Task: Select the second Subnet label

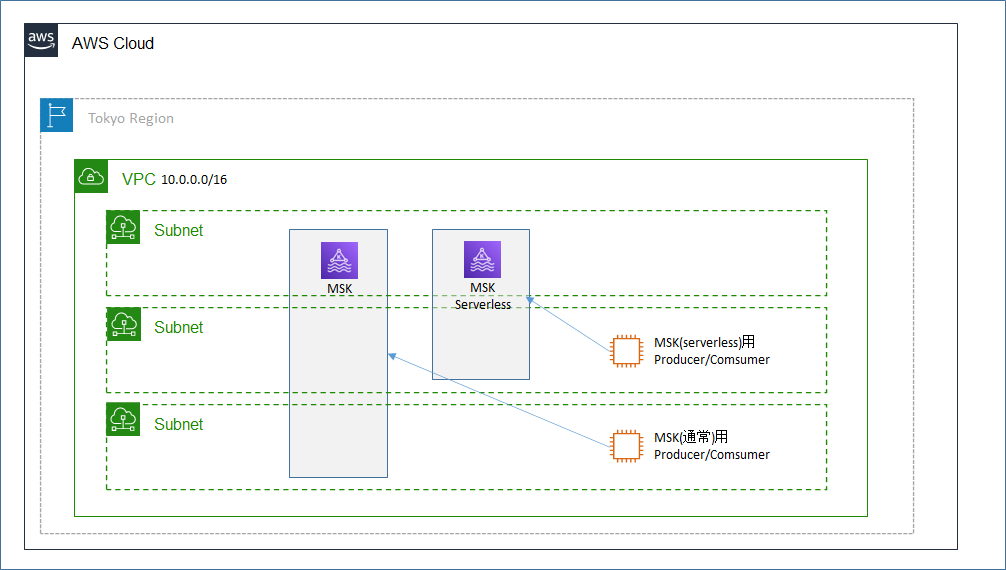Action: (x=178, y=327)
